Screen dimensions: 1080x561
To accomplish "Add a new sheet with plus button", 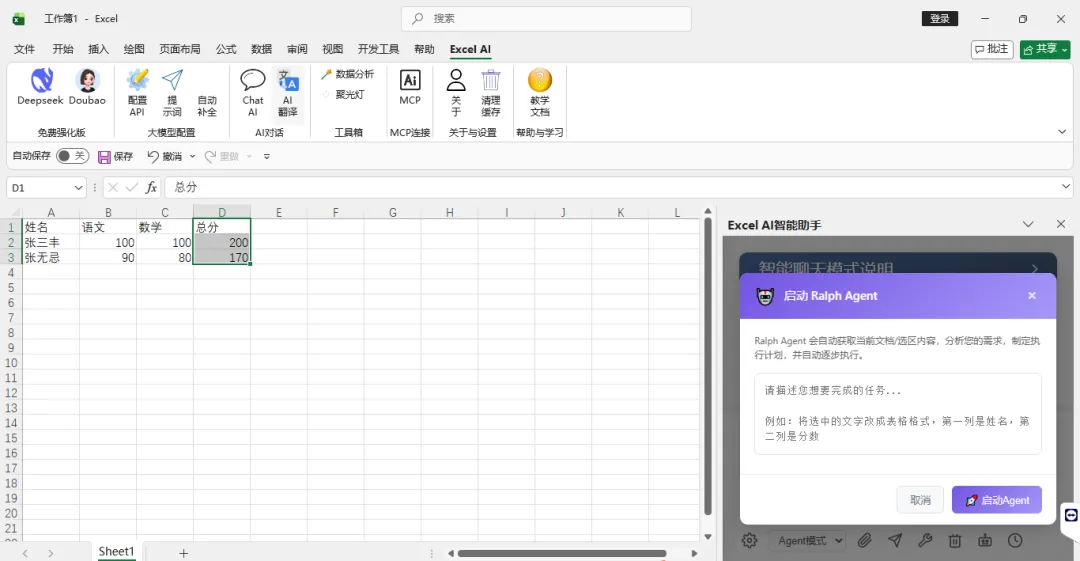I will [183, 553].
